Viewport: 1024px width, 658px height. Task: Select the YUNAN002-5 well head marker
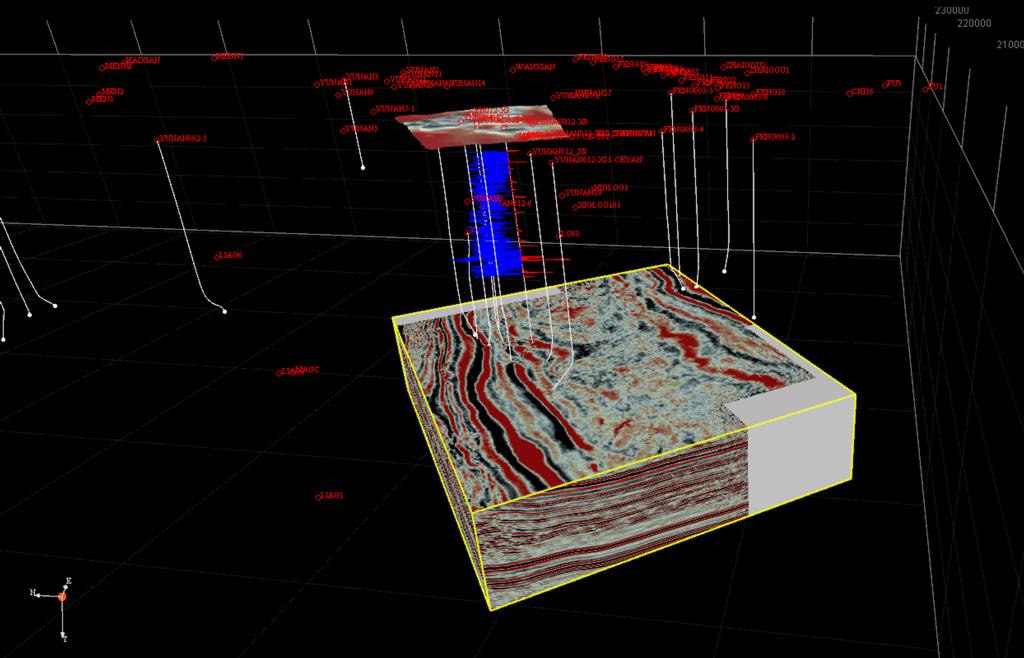point(157,140)
